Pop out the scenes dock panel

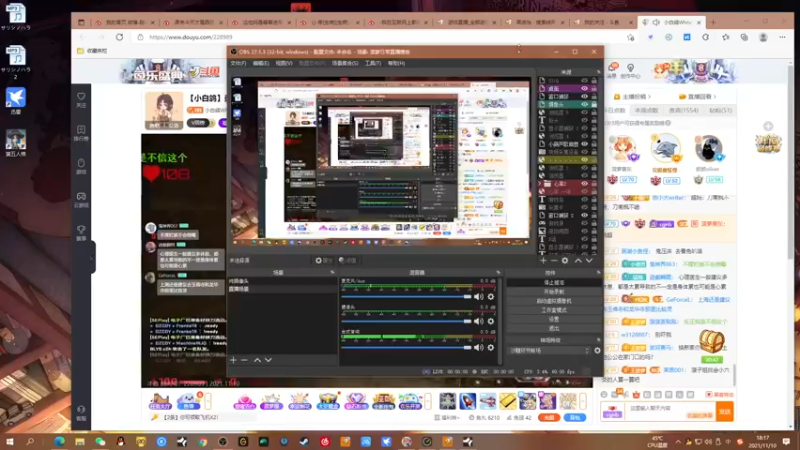332,272
